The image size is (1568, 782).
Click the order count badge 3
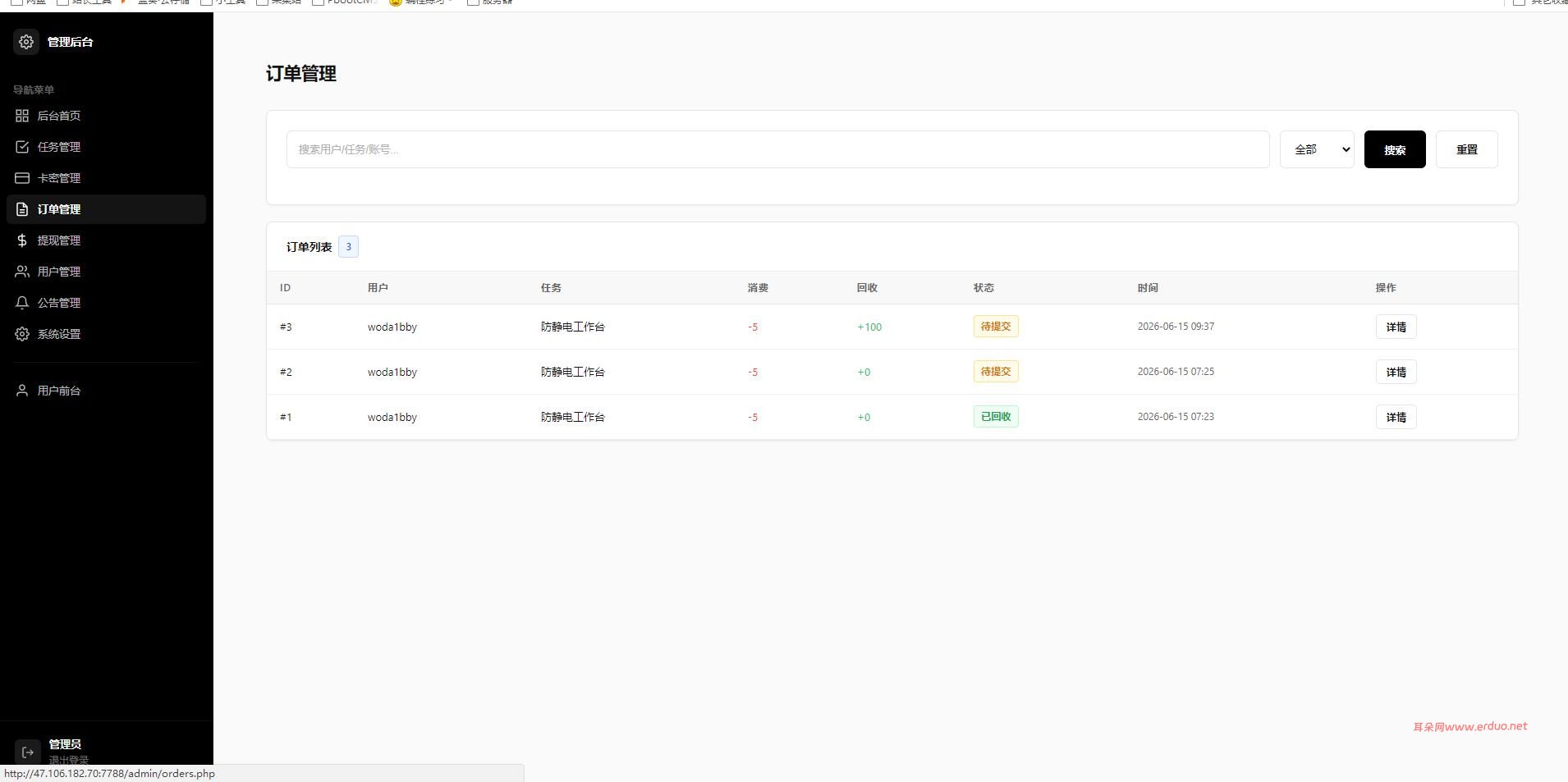click(x=348, y=247)
